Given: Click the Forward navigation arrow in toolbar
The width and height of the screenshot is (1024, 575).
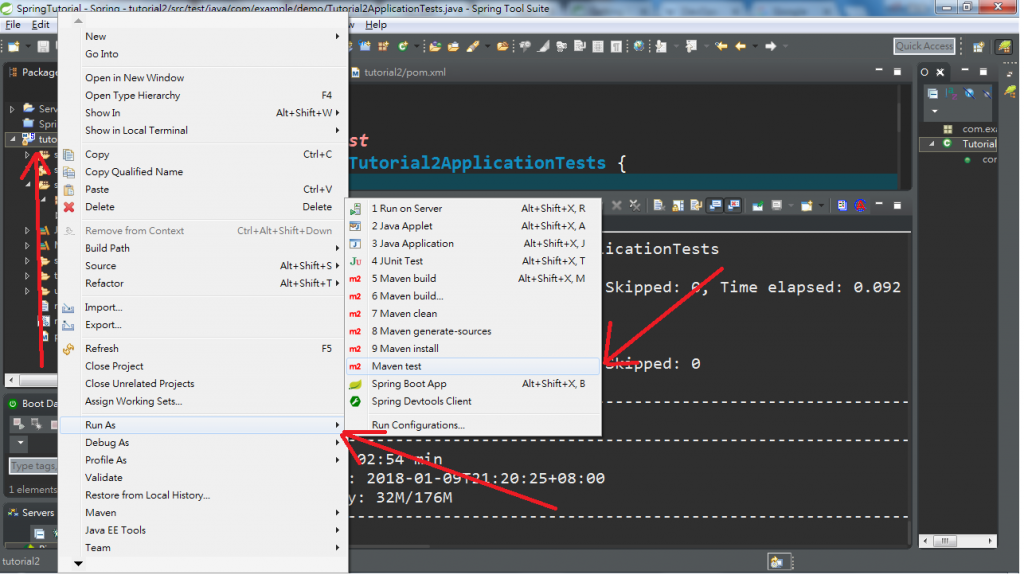Looking at the screenshot, I should click(771, 46).
